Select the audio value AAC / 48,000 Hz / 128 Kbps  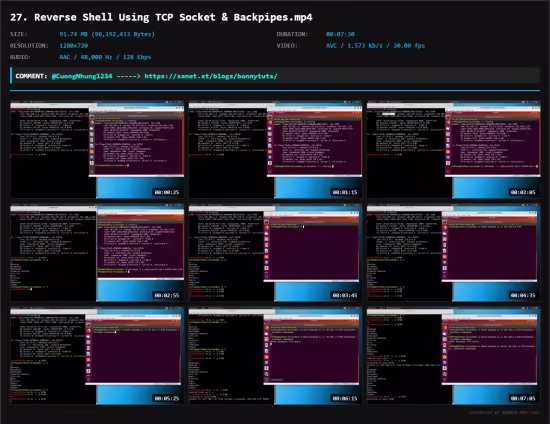(105, 57)
